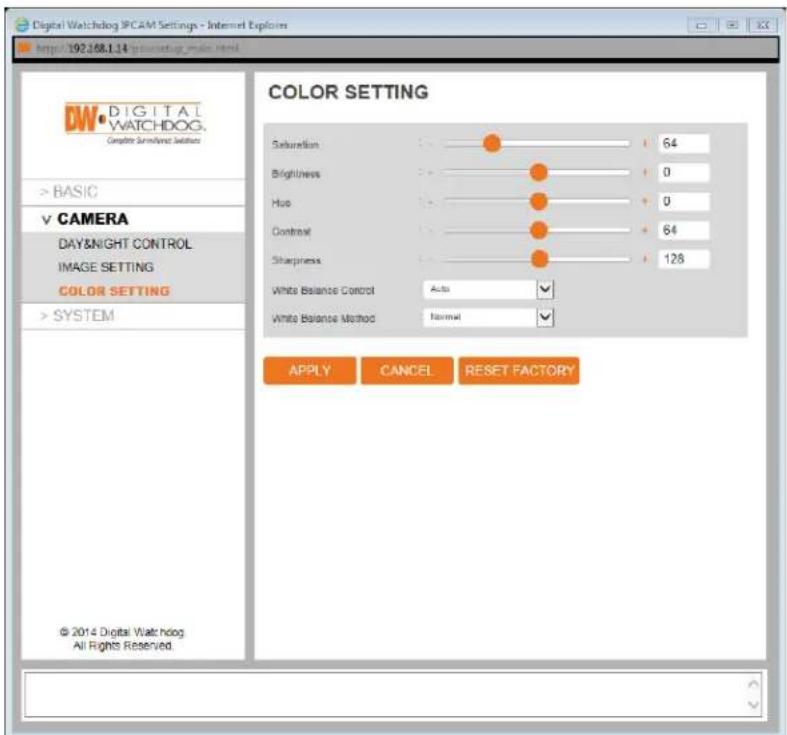Close the IPCAM Settings window
The image size is (787, 735).
(x=763, y=25)
